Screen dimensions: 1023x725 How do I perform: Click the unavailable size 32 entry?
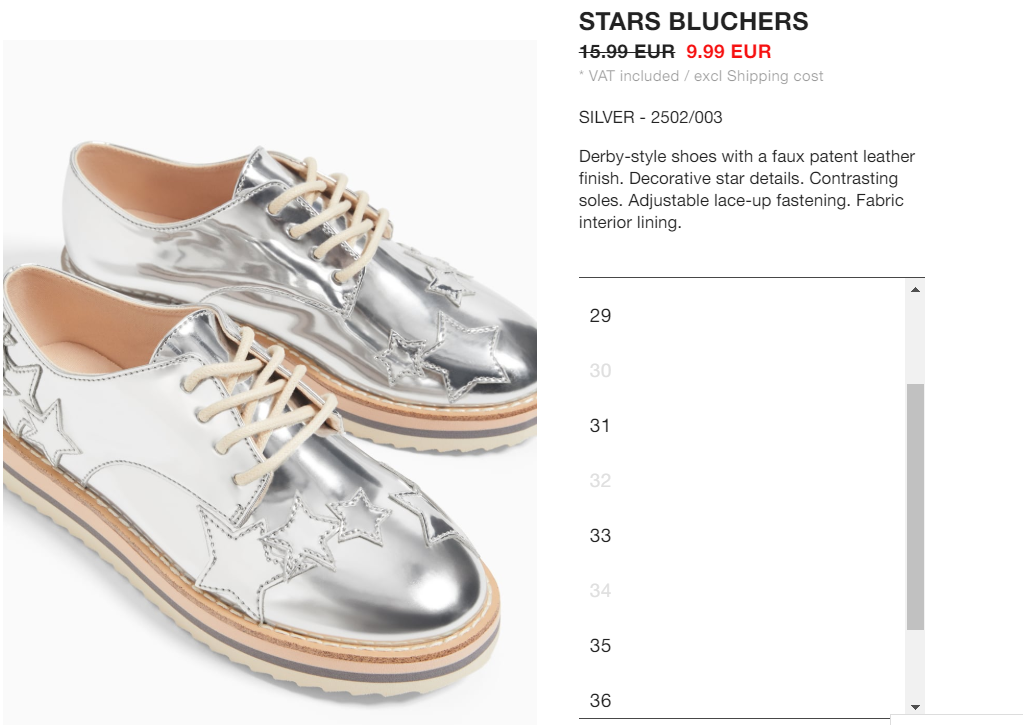742,480
